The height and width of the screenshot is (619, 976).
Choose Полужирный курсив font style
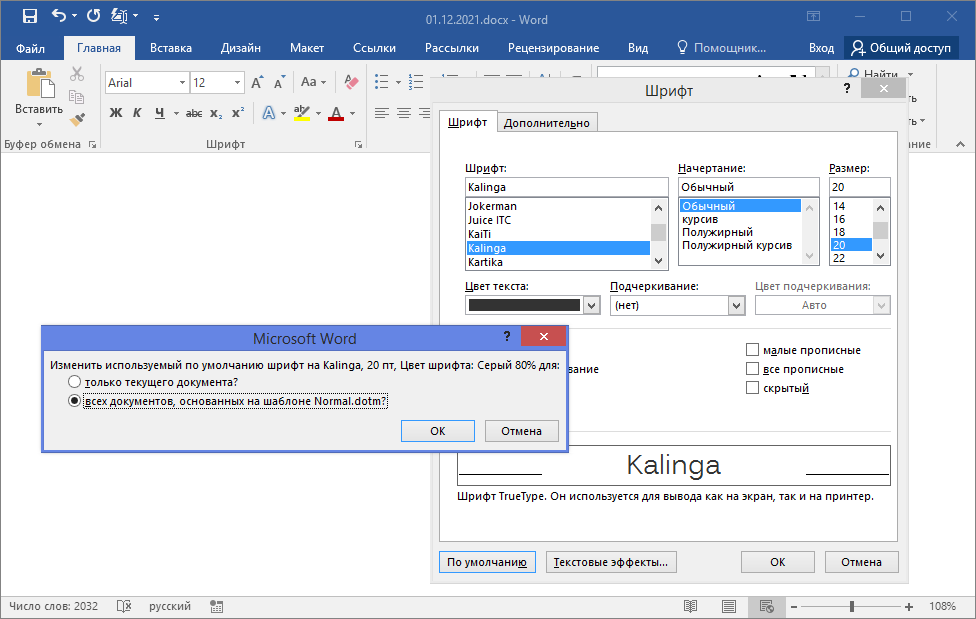coord(739,245)
